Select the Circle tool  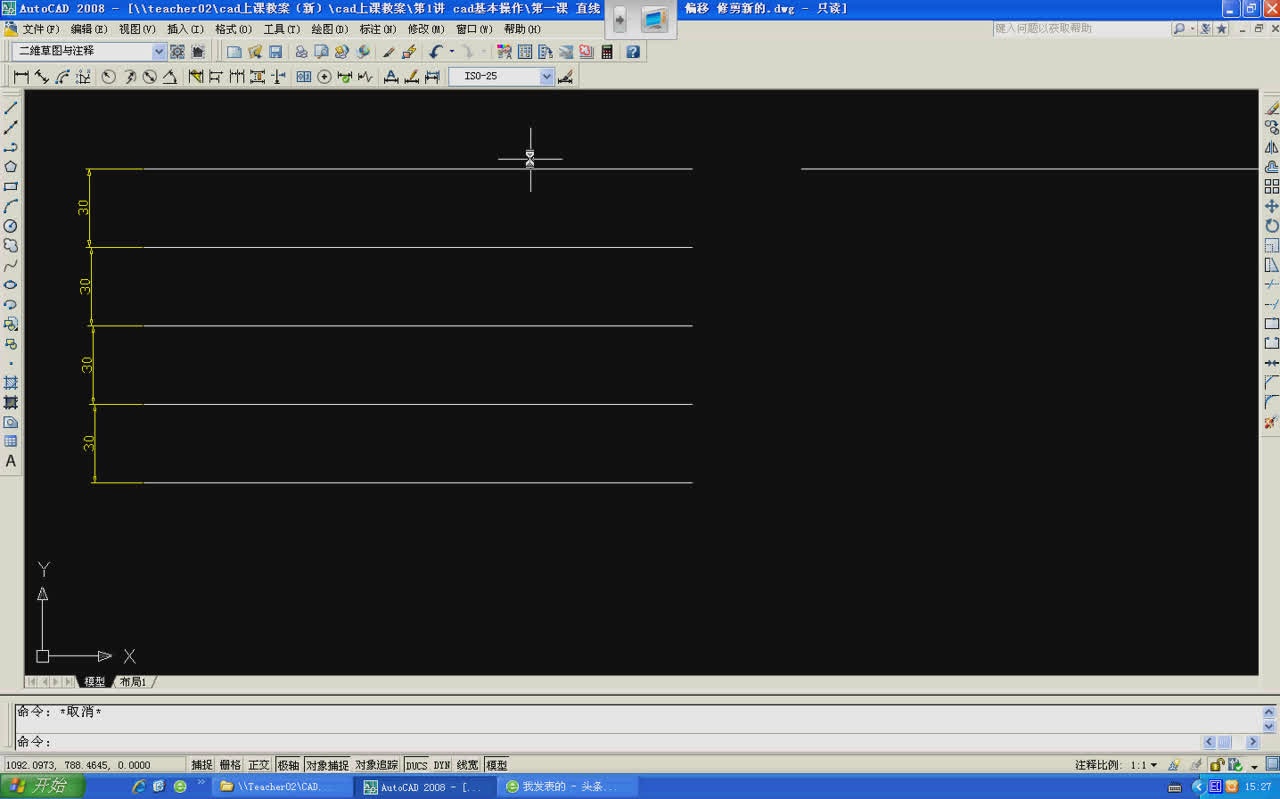point(11,226)
